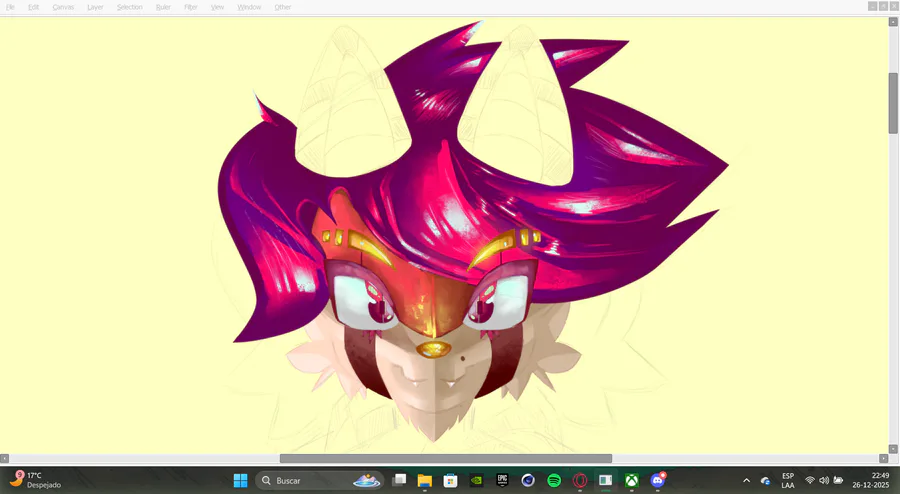Click the scroll right arrow
The height and width of the screenshot is (494, 900).
point(883,458)
